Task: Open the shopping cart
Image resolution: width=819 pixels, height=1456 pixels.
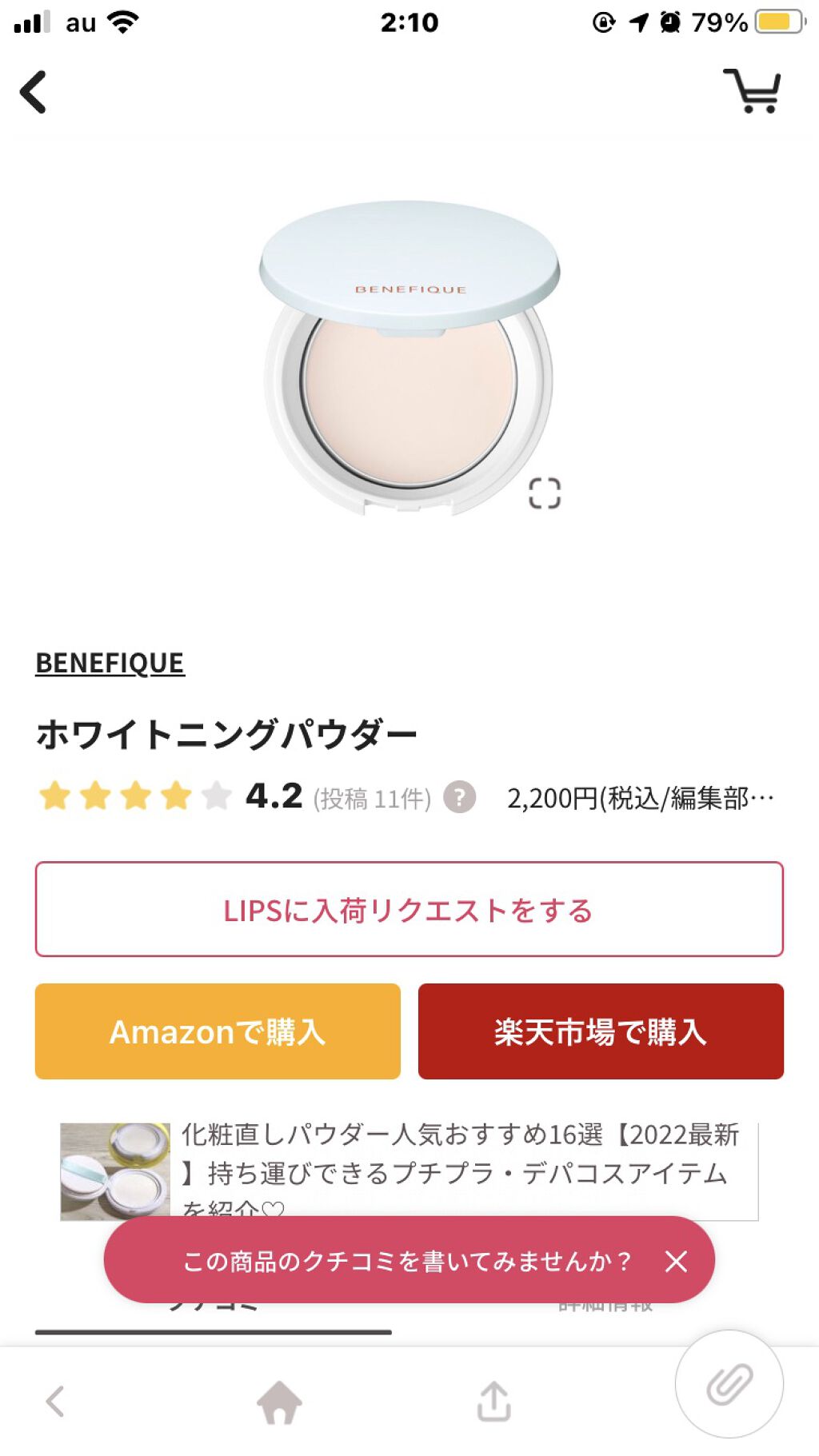Action: 753,91
